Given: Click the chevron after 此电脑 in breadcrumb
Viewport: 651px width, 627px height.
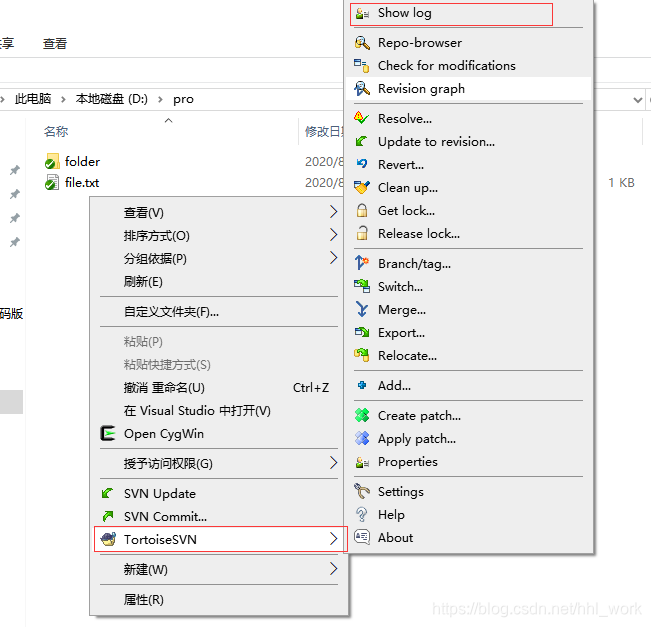Looking at the screenshot, I should pyautogui.click(x=64, y=99).
